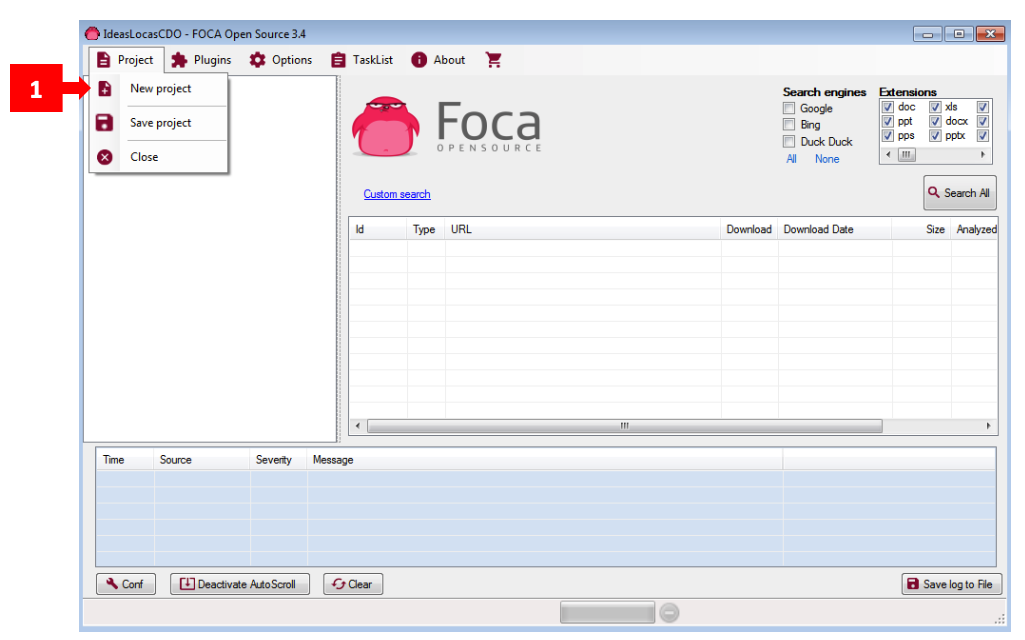
Task: Click the floppy disk icon on Save log
Action: (x=913, y=584)
